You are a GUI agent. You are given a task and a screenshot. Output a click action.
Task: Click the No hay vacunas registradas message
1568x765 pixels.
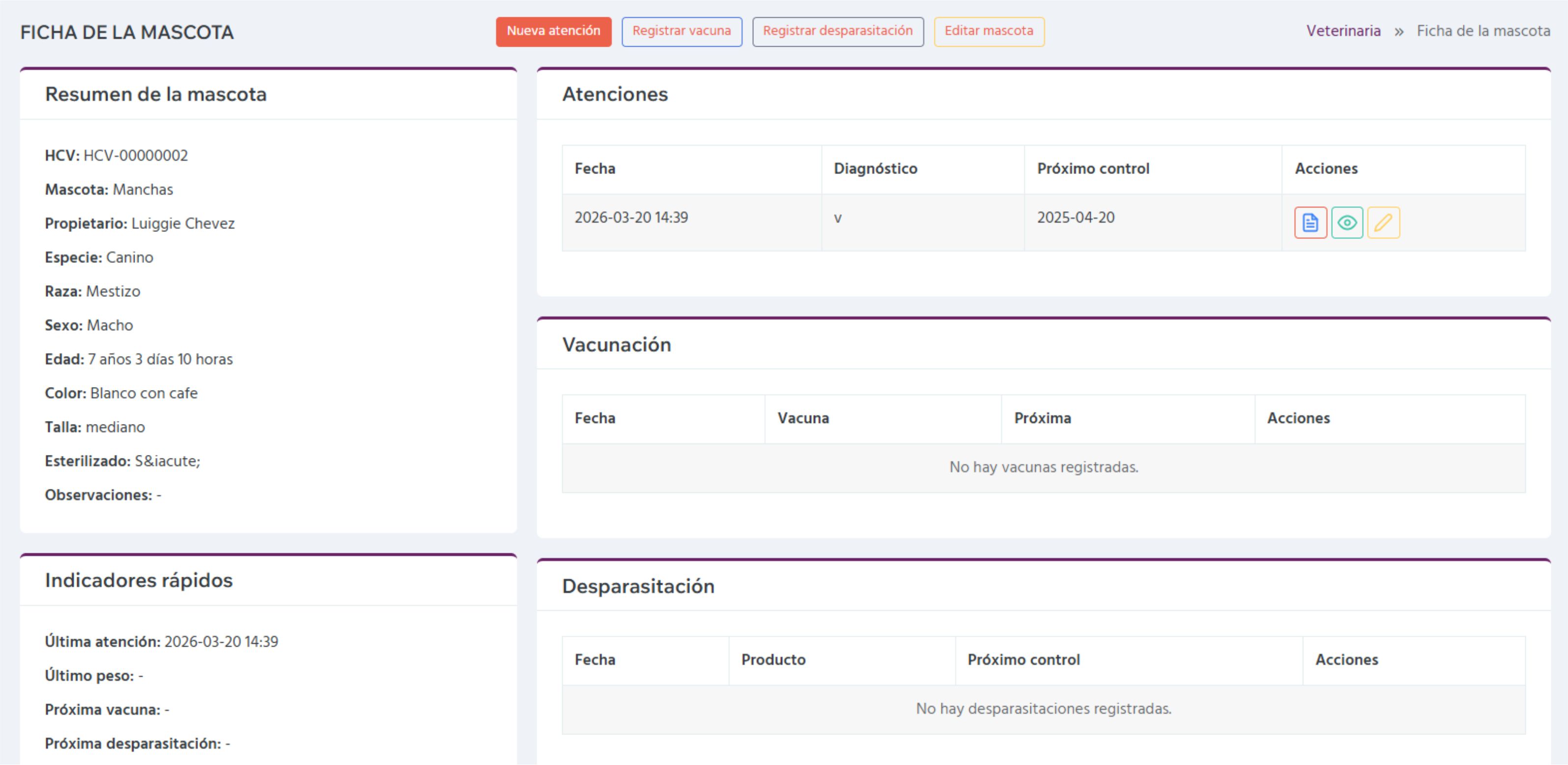click(1044, 467)
